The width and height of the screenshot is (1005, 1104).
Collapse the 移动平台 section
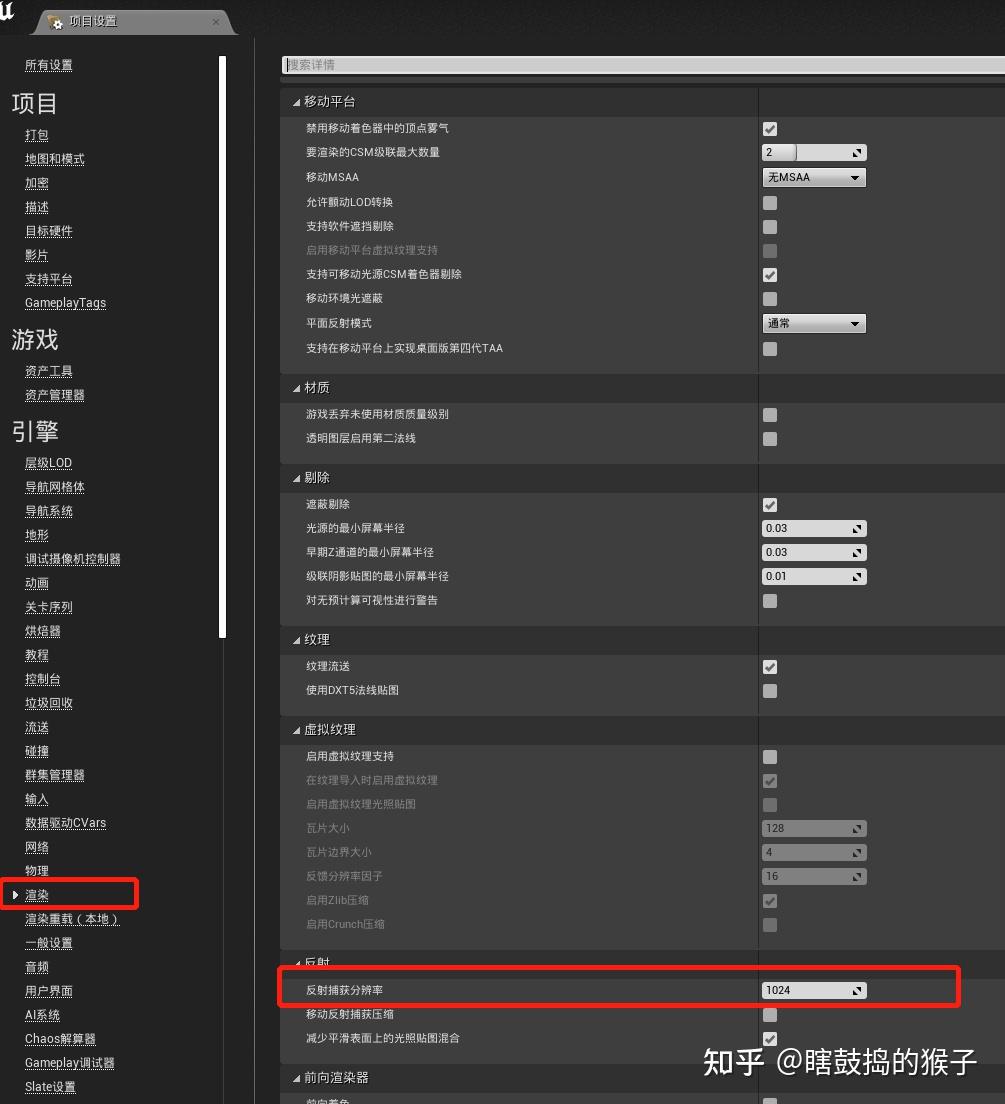294,101
